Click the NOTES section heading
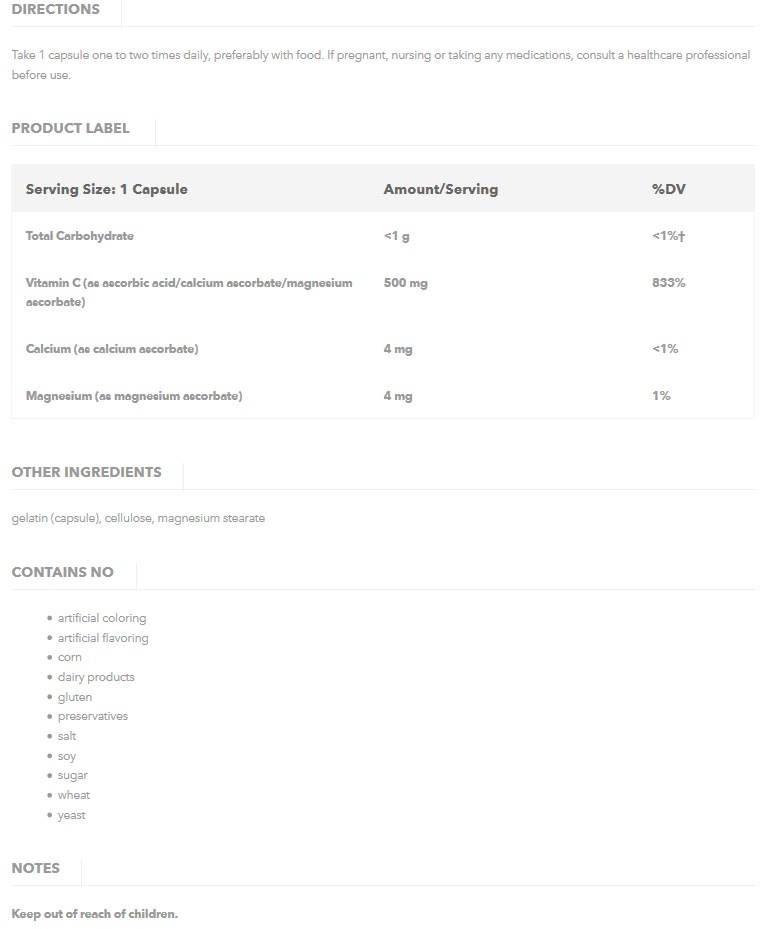Viewport: 765px width, 929px height. point(36,868)
